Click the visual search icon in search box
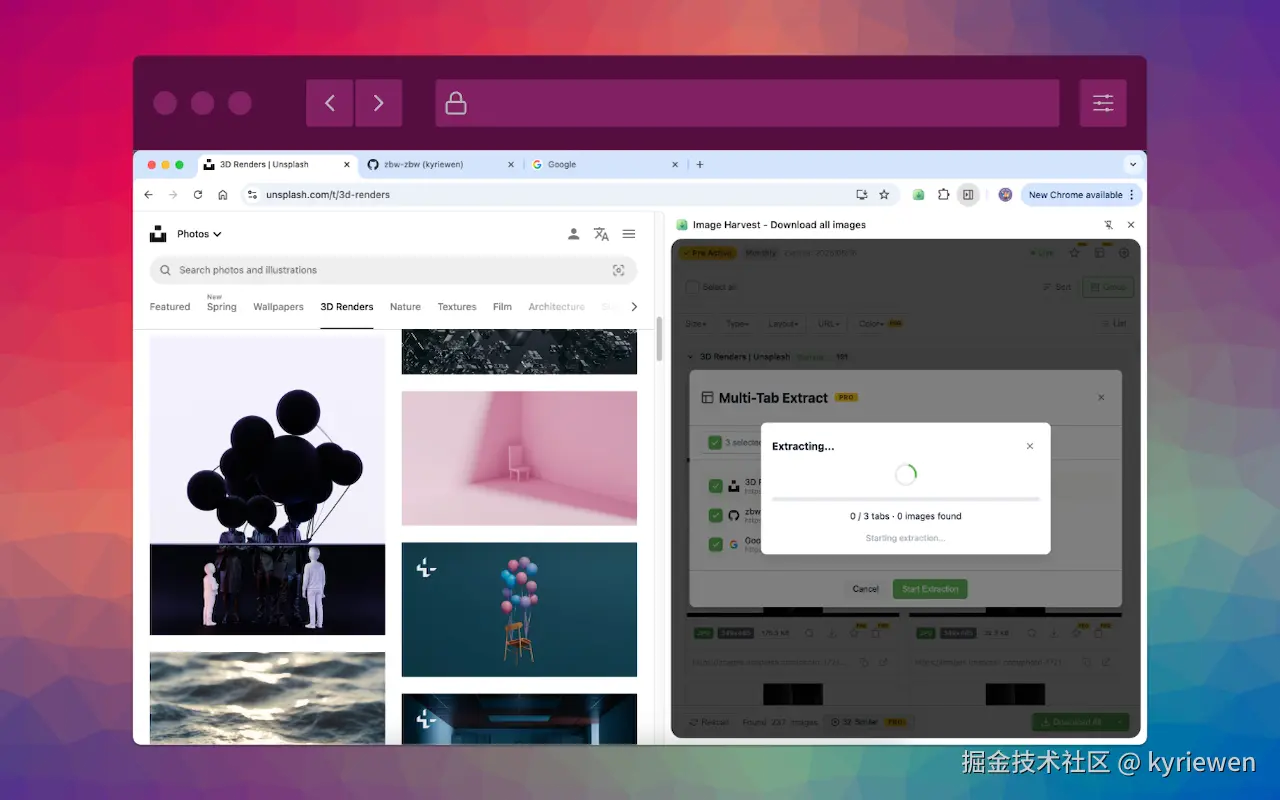The height and width of the screenshot is (800, 1280). 618,270
